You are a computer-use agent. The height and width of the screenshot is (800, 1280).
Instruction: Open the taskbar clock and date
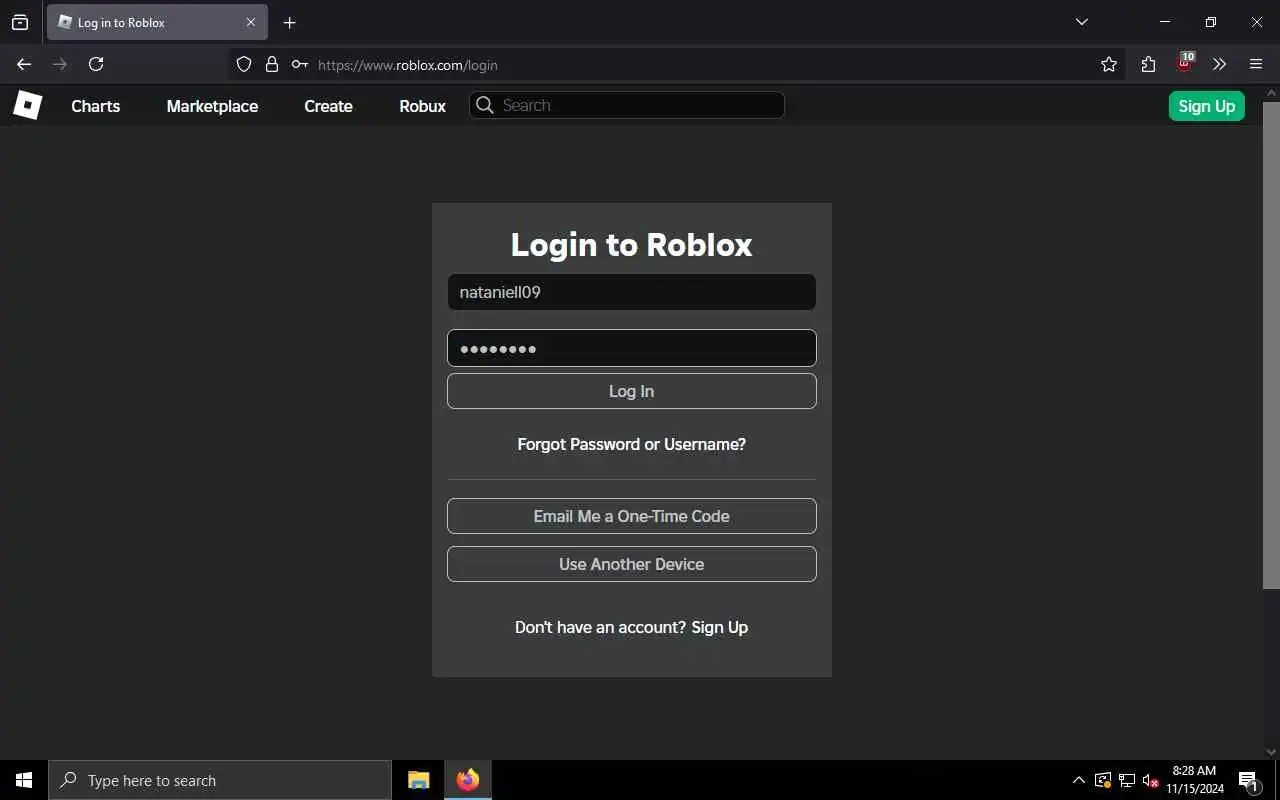(x=1194, y=780)
